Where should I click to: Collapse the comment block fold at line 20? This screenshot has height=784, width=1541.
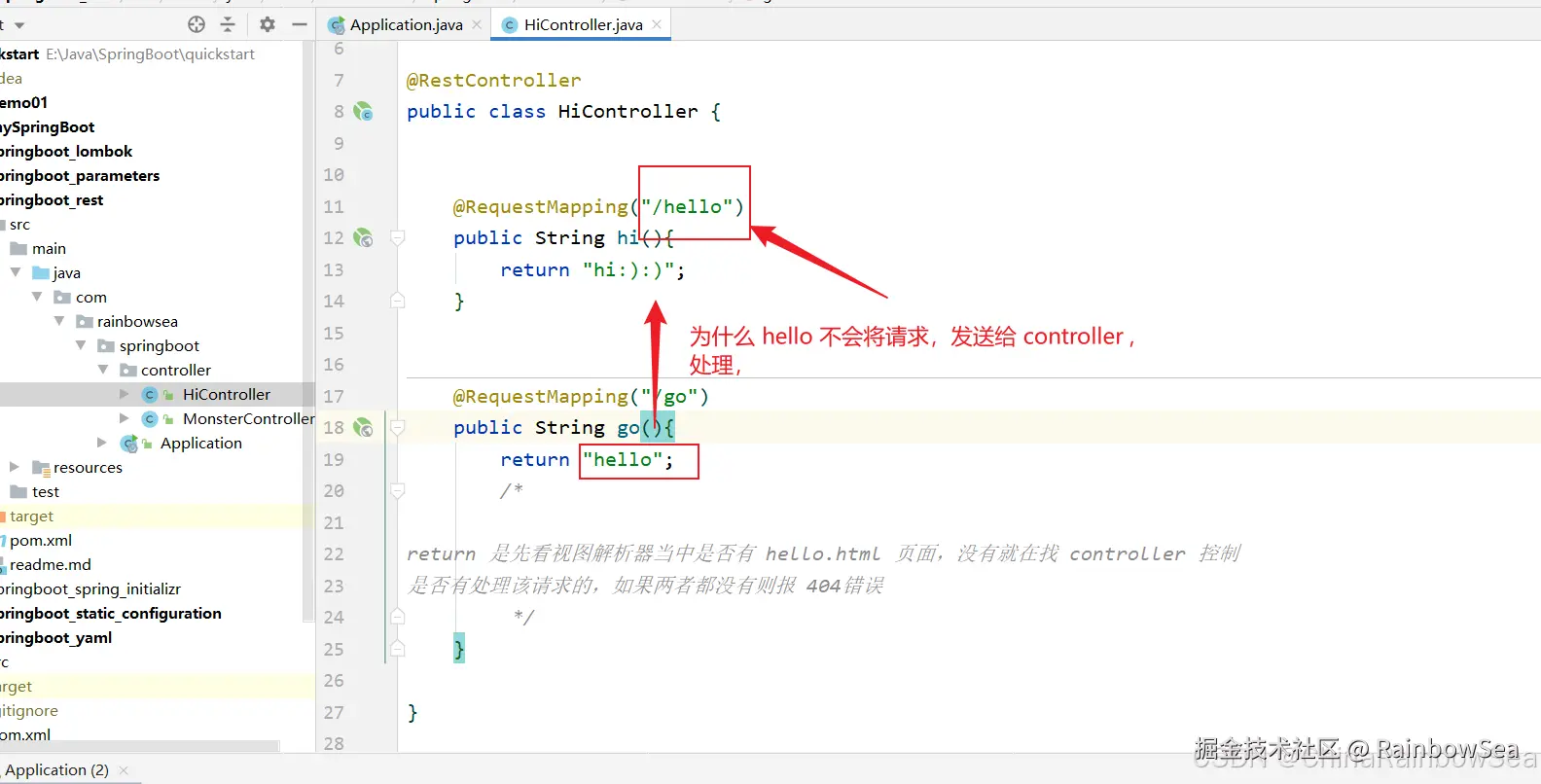click(397, 490)
